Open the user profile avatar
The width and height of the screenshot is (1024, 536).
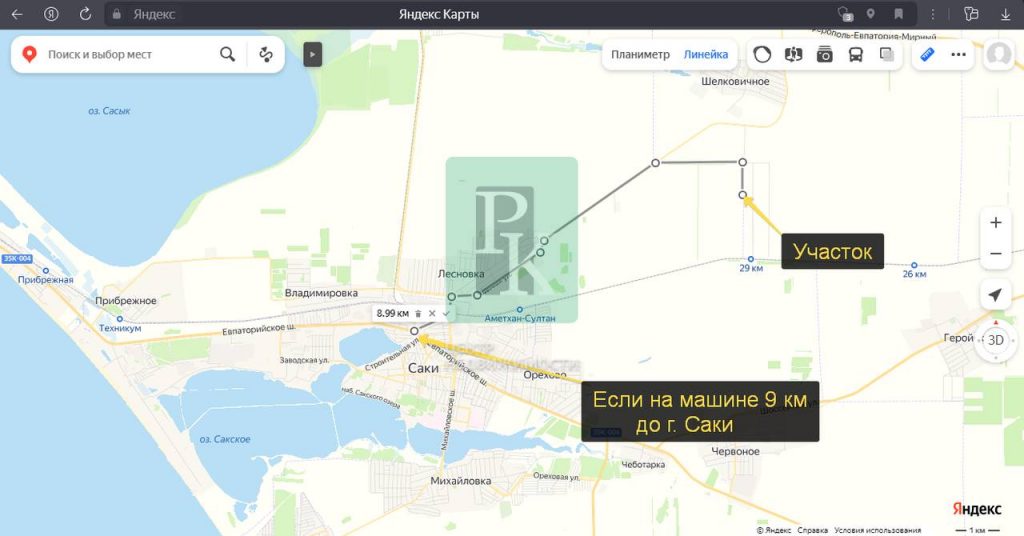coord(999,54)
